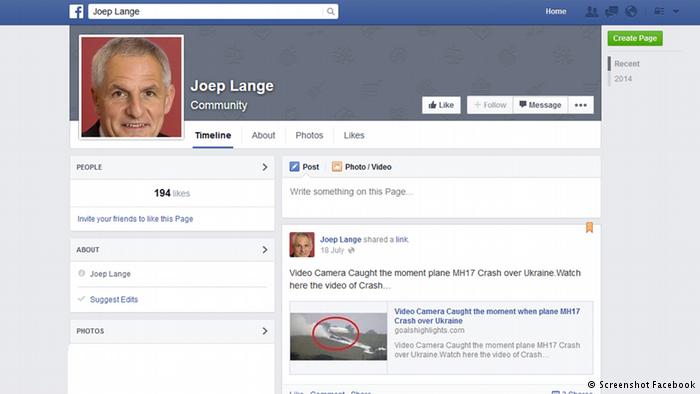Open the account dropdown arrow in top bar
The height and width of the screenshot is (394, 700).
tap(676, 12)
